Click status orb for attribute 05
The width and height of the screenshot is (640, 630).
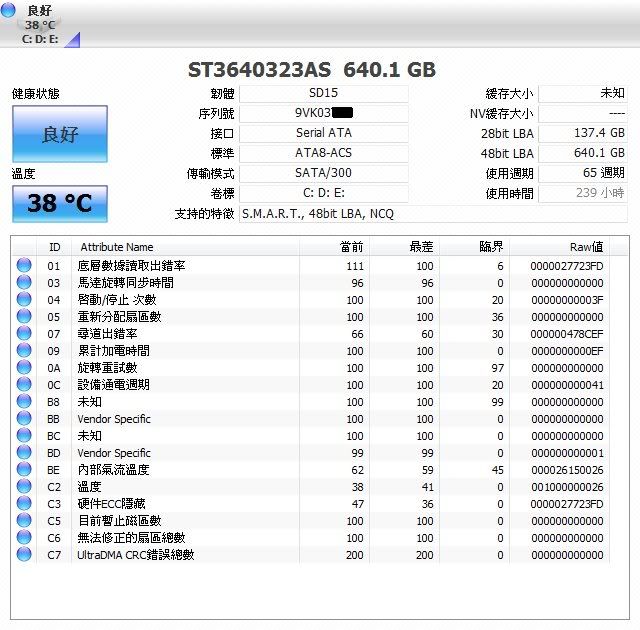click(x=24, y=316)
